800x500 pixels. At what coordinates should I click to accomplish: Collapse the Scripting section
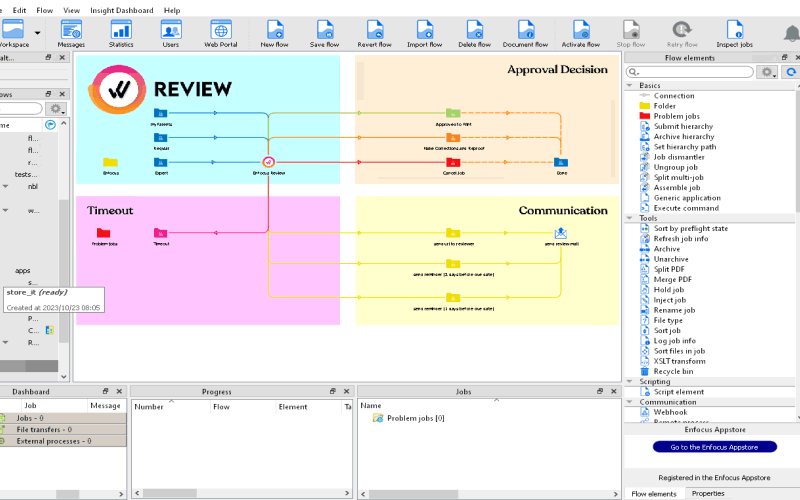pyautogui.click(x=630, y=381)
